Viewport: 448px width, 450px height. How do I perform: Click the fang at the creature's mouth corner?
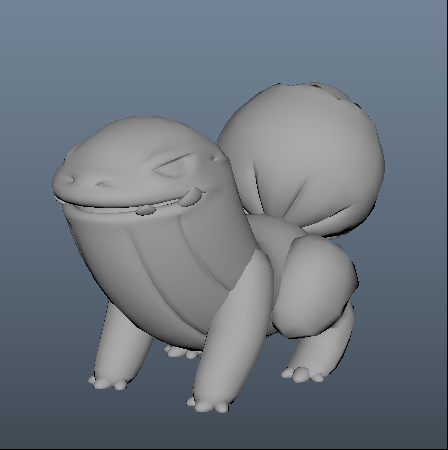191,197
